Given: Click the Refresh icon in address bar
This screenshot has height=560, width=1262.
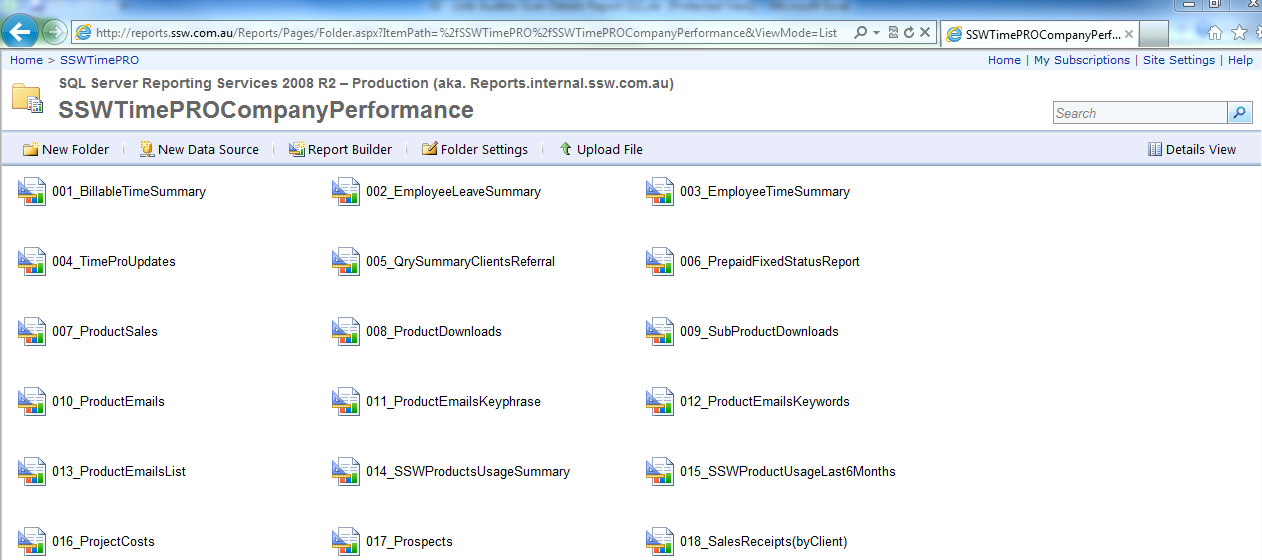Looking at the screenshot, I should point(908,33).
